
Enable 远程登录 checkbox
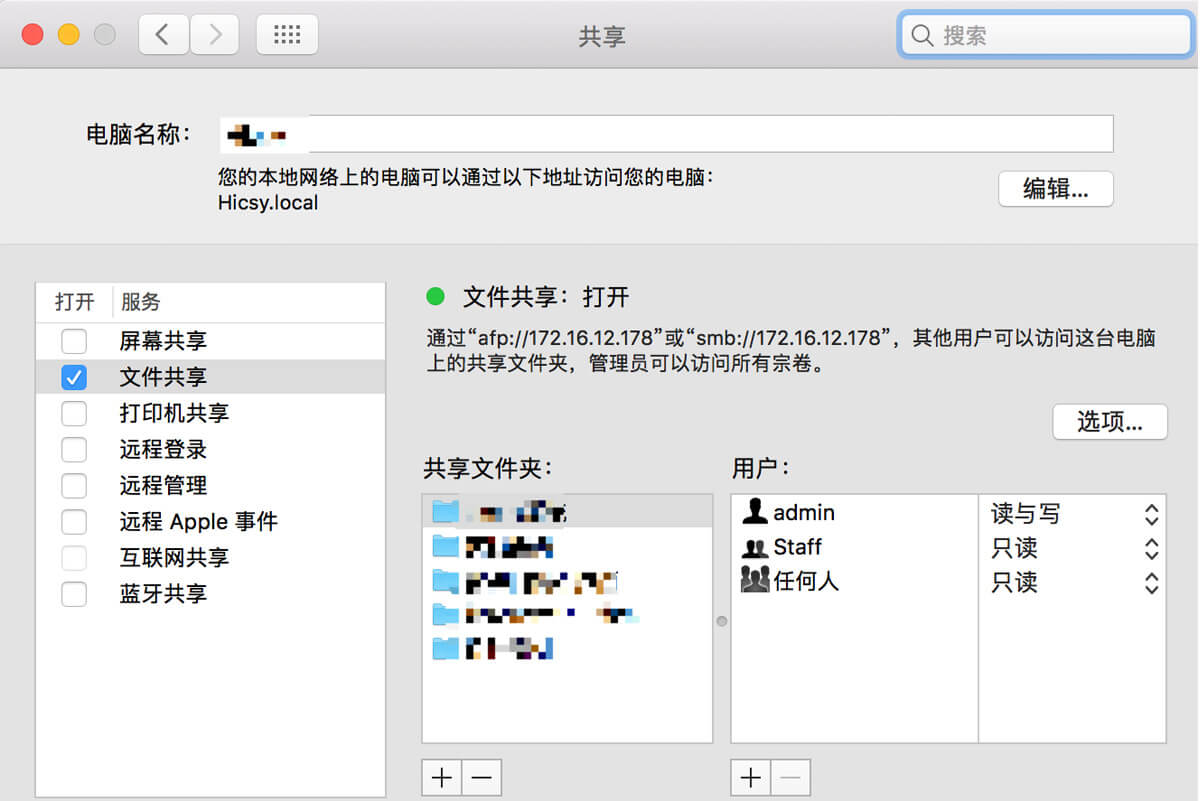tap(74, 449)
